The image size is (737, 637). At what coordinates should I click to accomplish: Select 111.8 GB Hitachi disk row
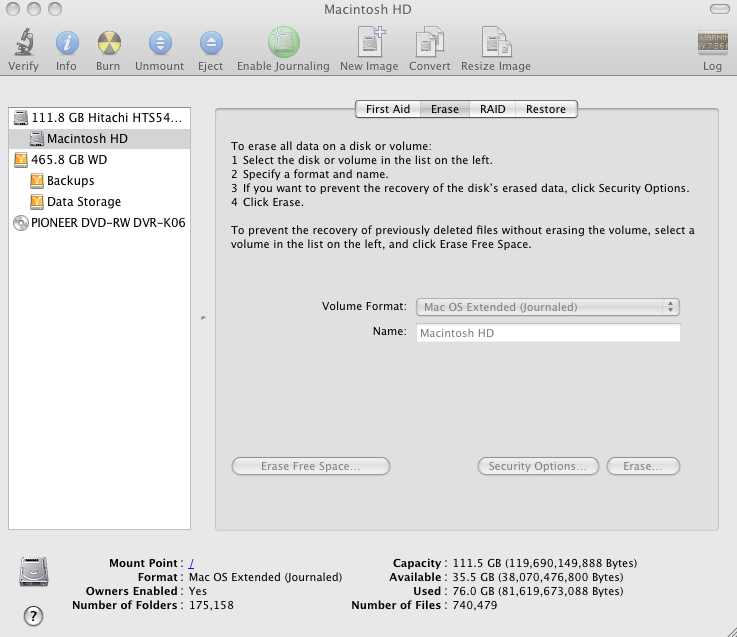pos(100,118)
